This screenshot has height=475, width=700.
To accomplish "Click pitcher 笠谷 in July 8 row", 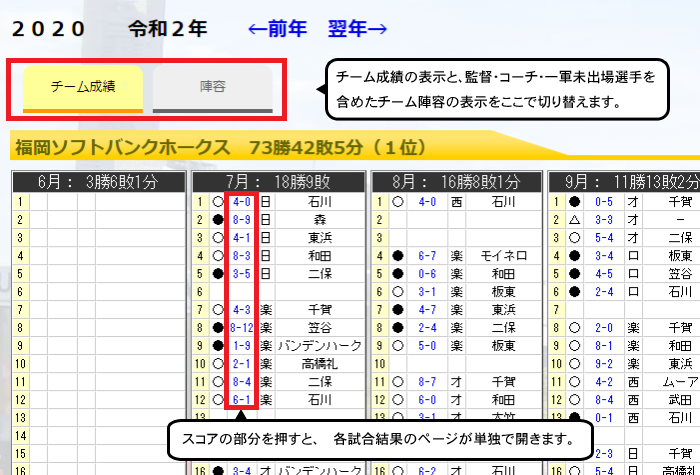I will [x=320, y=328].
